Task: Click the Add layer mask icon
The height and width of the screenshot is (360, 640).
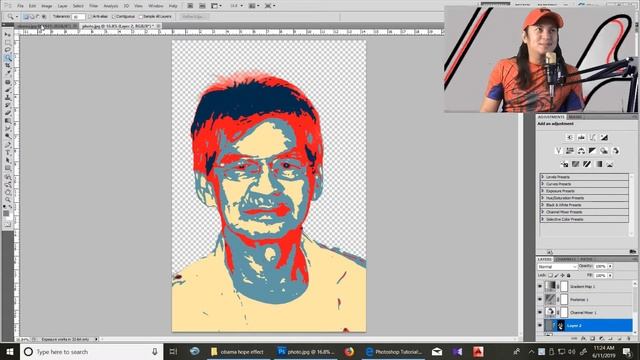Action: pos(592,338)
